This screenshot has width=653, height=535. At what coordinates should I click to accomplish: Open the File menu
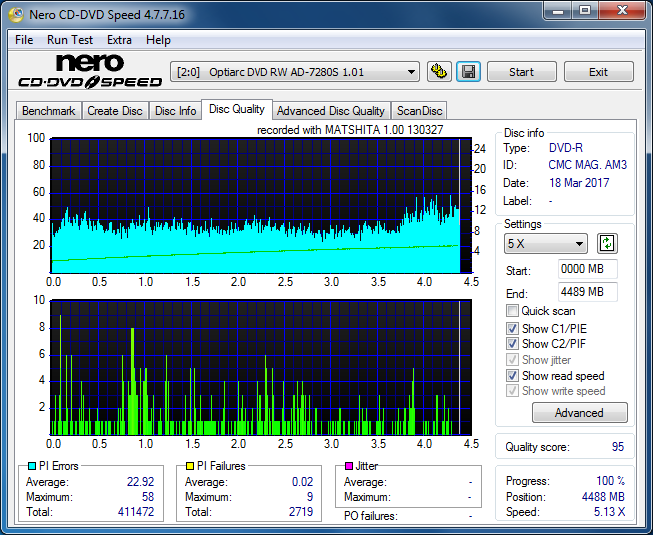[x=24, y=40]
